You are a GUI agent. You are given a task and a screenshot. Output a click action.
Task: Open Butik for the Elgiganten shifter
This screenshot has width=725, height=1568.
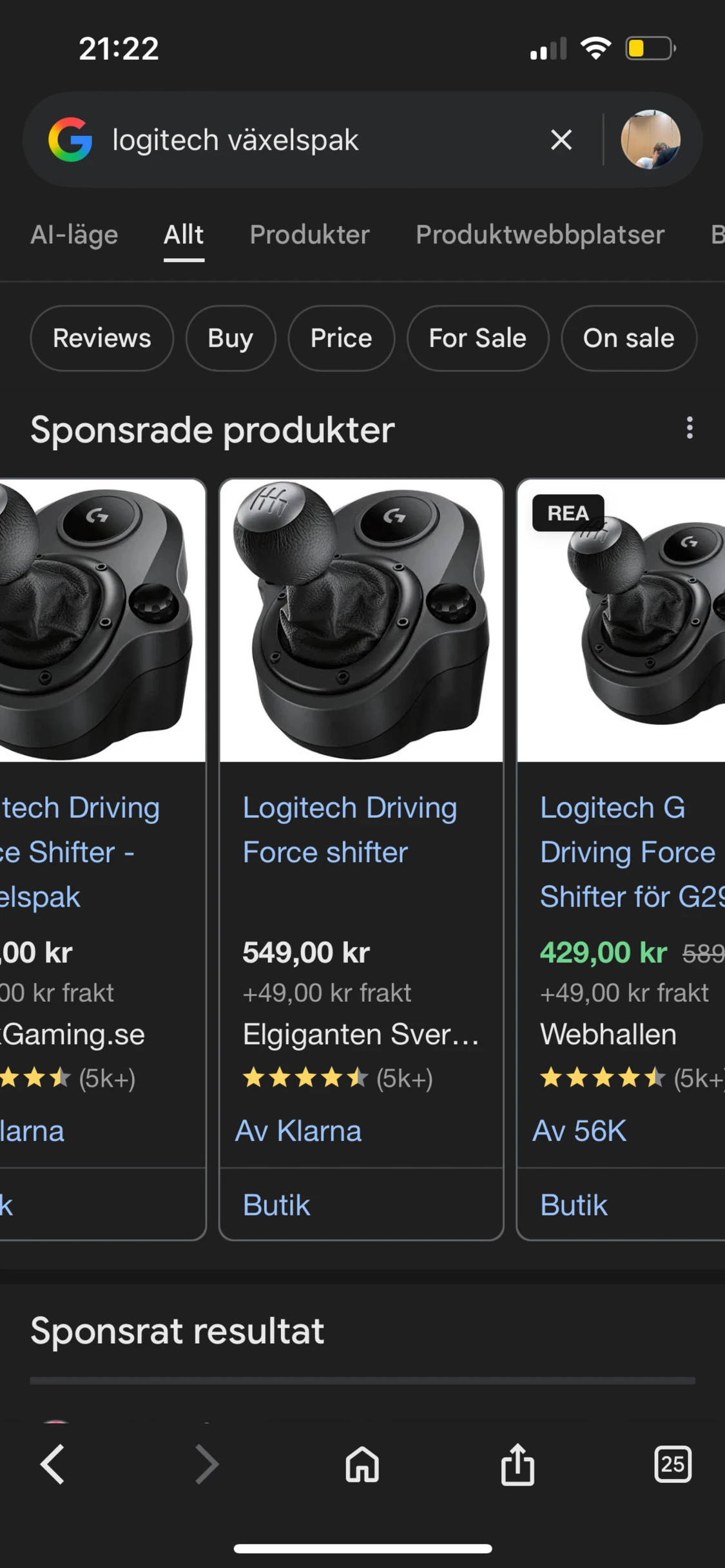click(276, 1205)
